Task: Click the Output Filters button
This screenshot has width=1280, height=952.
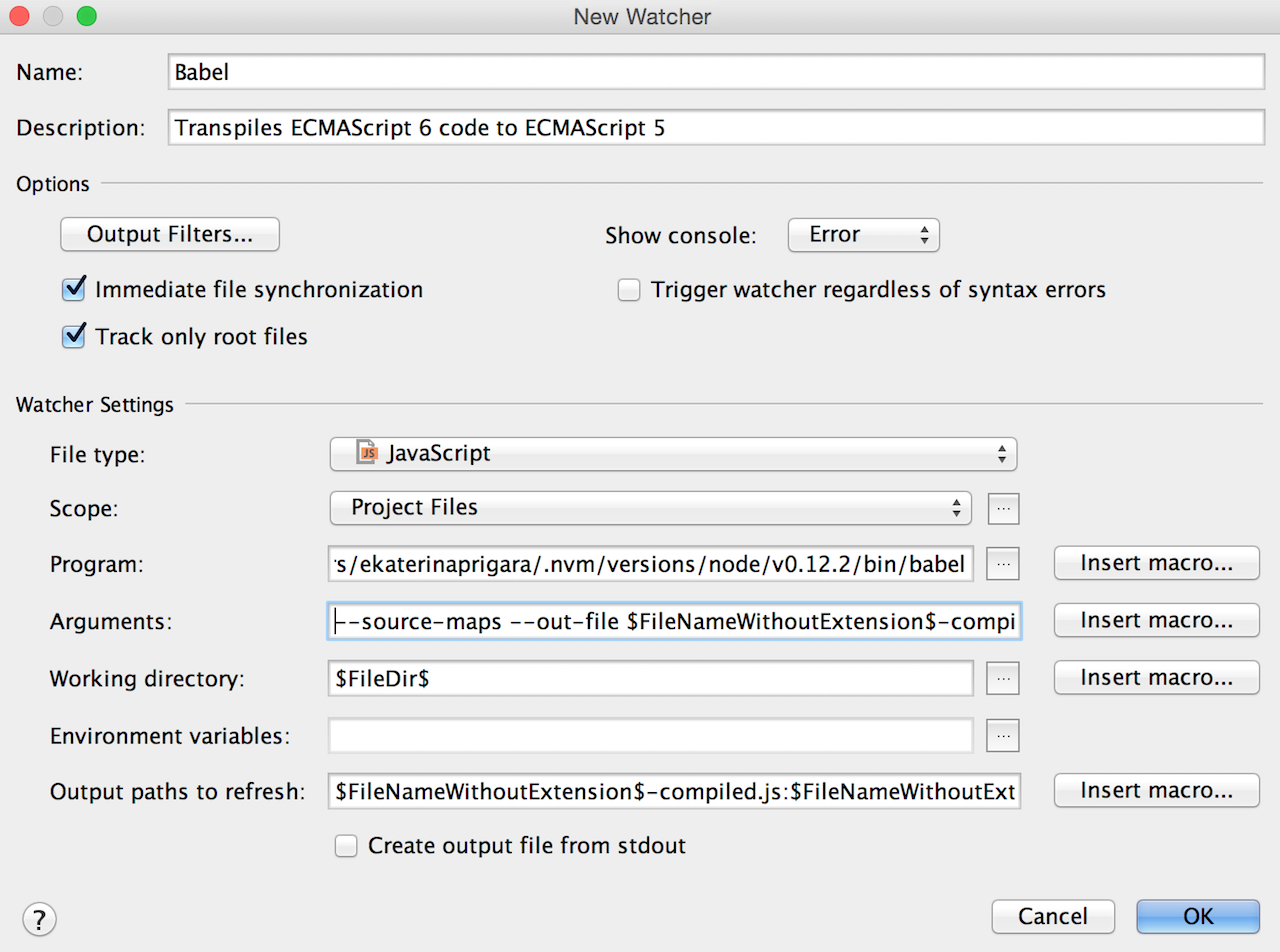Action: (170, 235)
